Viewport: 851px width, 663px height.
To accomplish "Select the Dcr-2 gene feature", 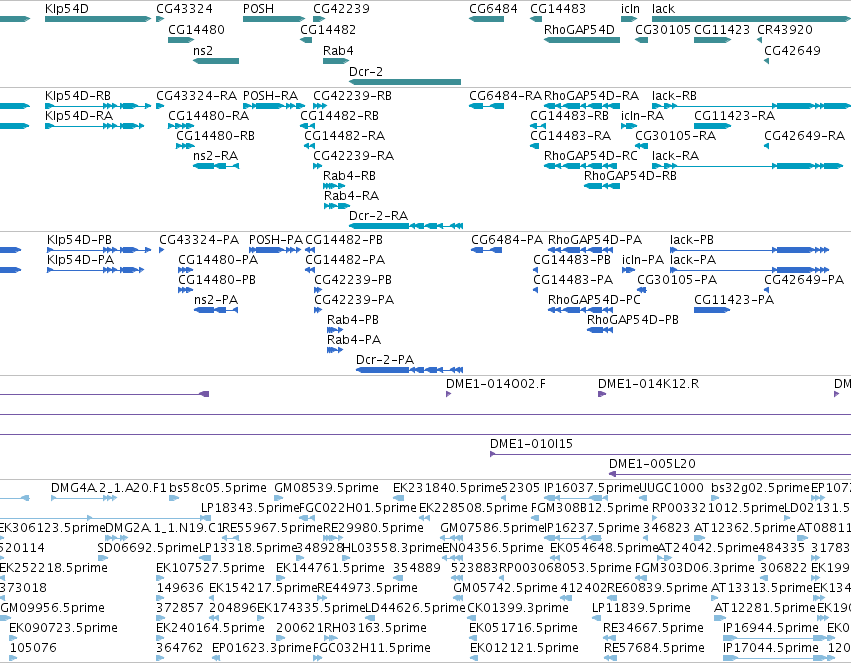I will pyautogui.click(x=405, y=82).
